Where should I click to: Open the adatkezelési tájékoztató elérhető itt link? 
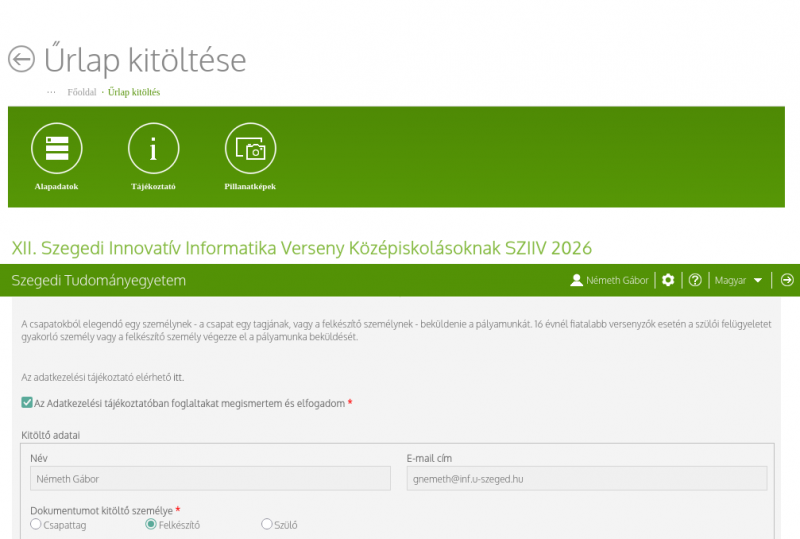178,377
